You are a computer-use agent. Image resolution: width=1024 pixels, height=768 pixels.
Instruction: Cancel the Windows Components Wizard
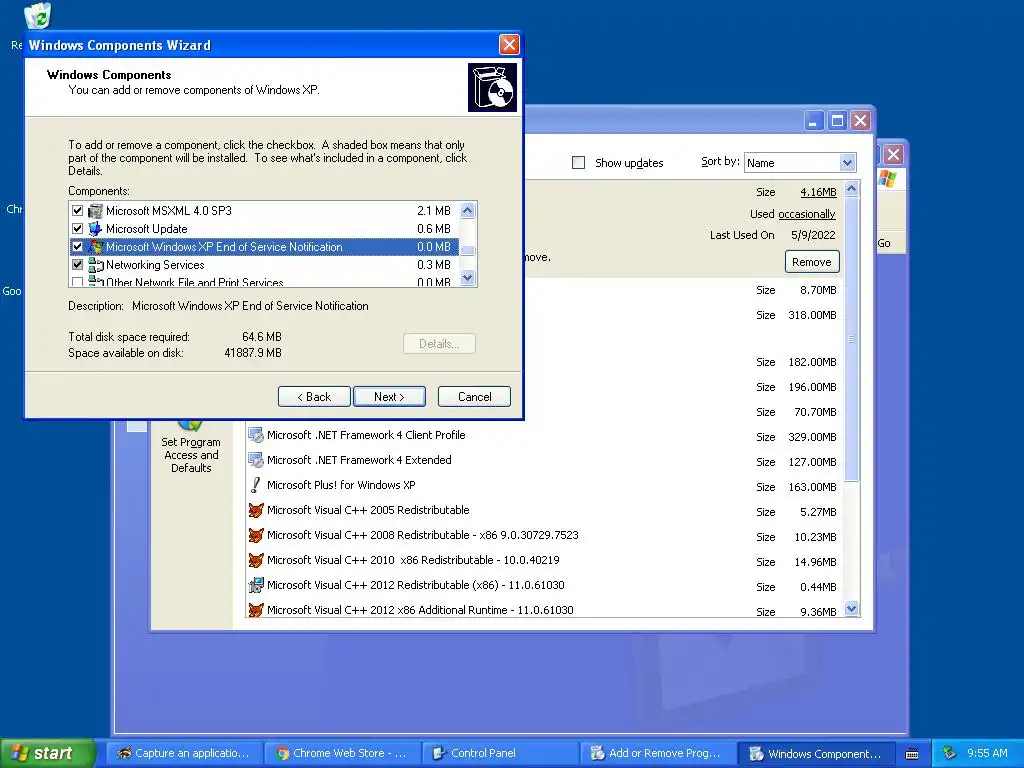474,397
